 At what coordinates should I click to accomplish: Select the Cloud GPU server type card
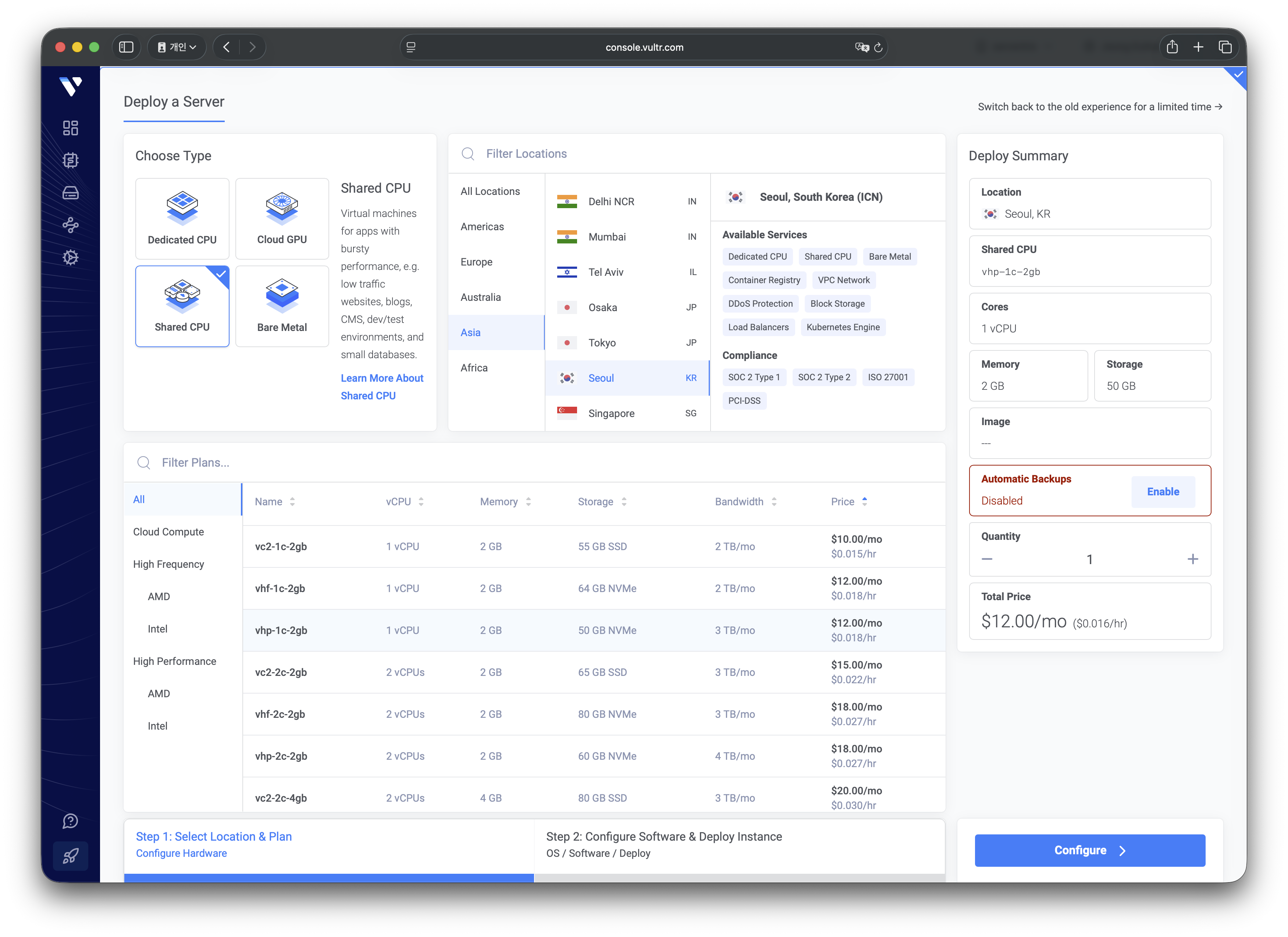point(282,219)
